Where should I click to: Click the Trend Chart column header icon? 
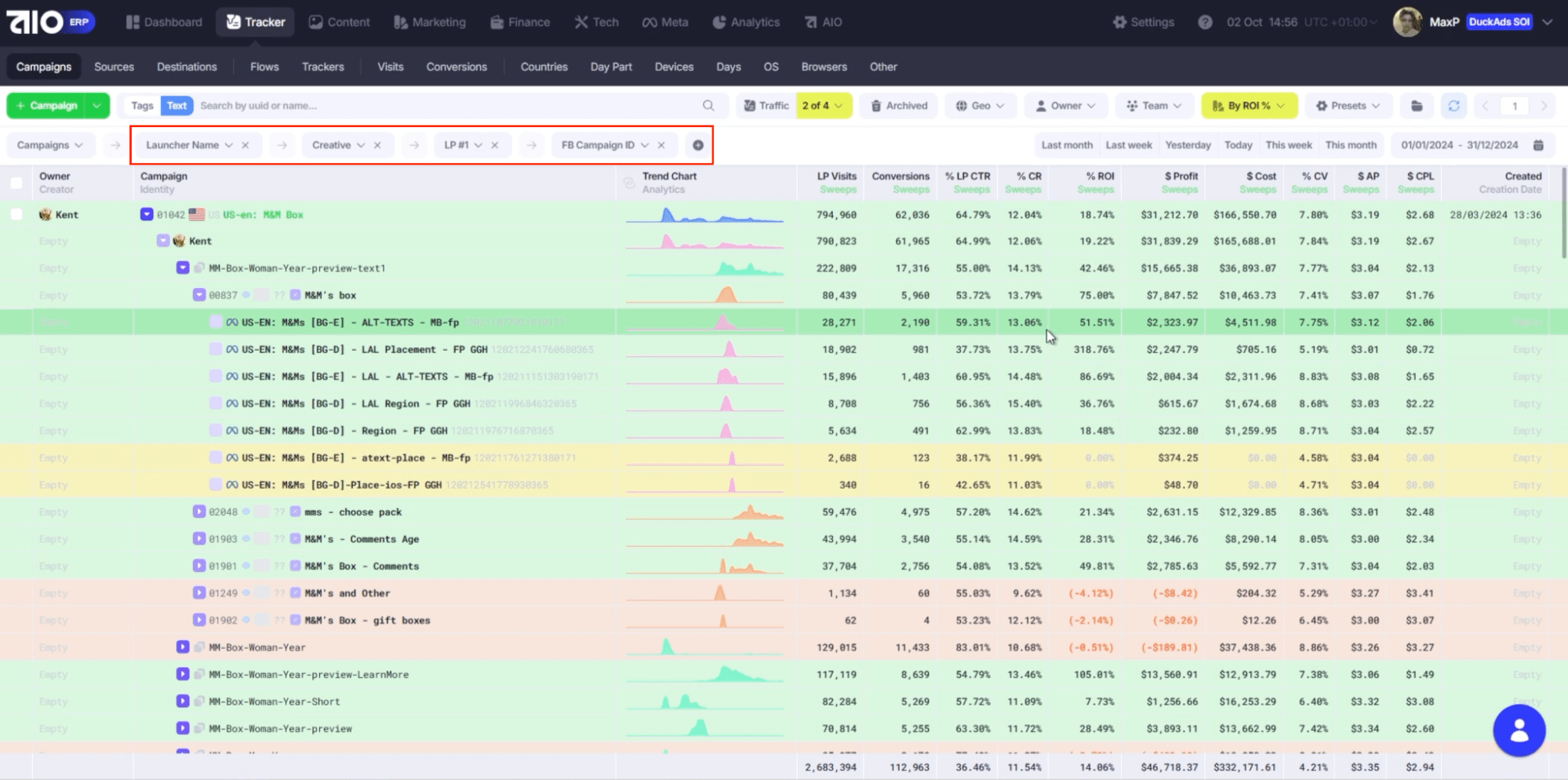(x=629, y=183)
